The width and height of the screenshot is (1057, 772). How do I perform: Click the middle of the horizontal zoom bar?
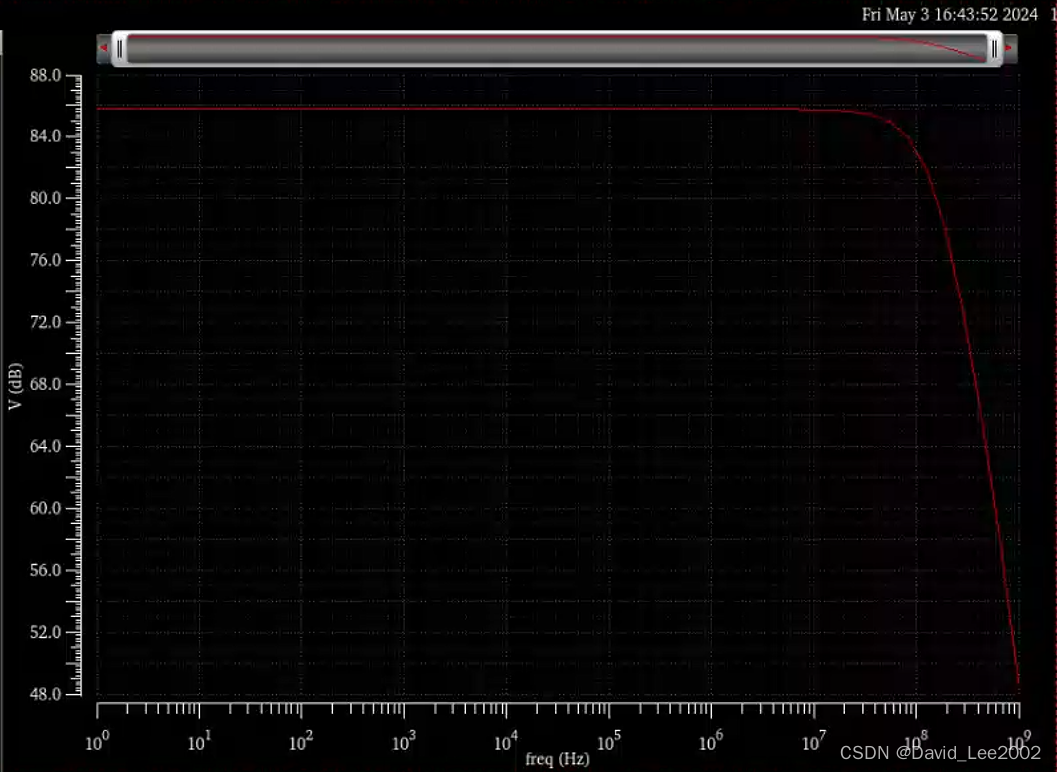tap(557, 49)
